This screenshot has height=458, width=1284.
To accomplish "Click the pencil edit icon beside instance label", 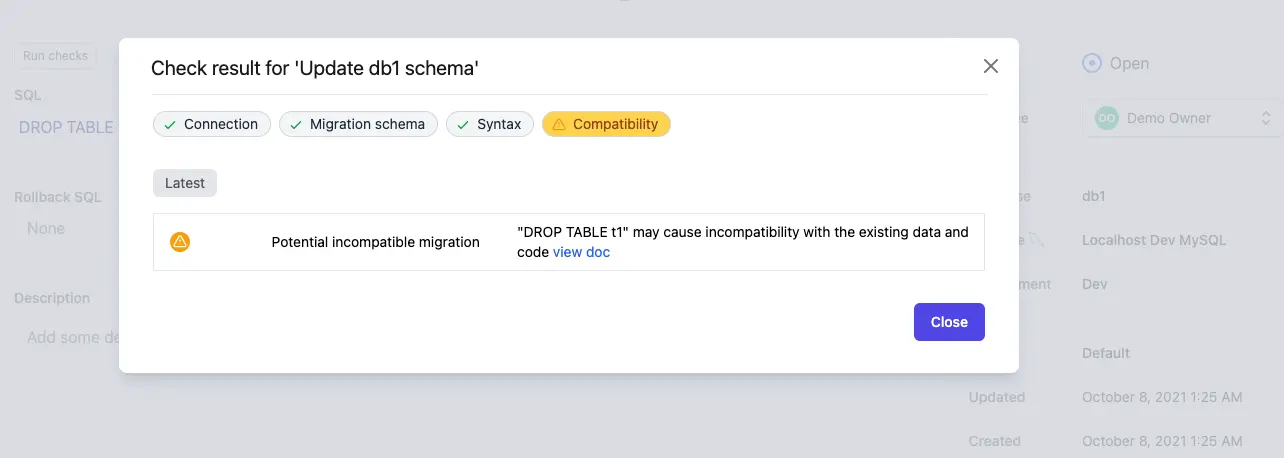I will [x=1036, y=240].
